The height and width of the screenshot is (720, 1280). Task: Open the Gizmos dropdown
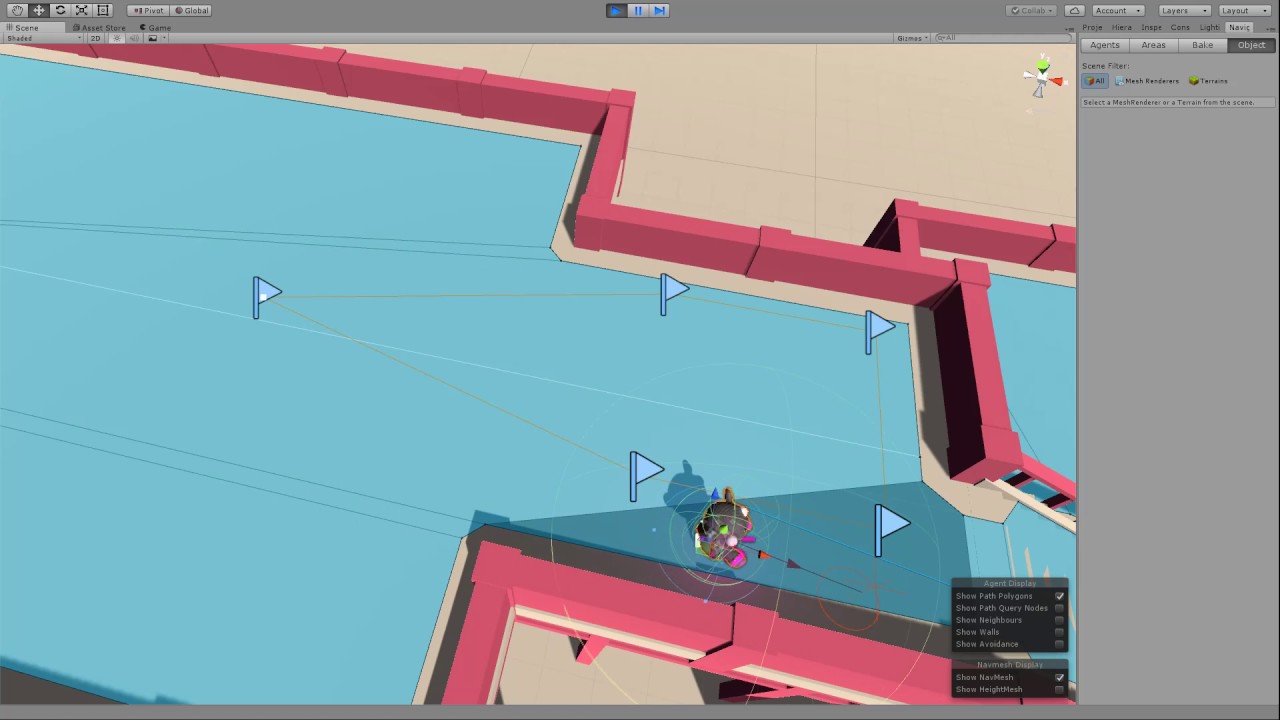tap(913, 38)
